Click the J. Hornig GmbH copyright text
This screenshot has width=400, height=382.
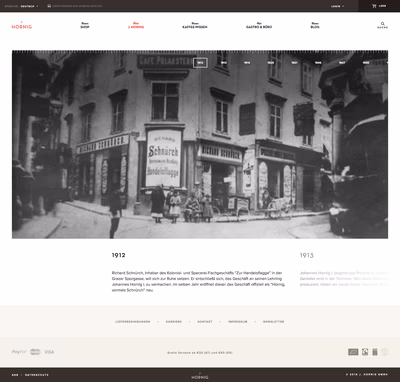[367, 375]
